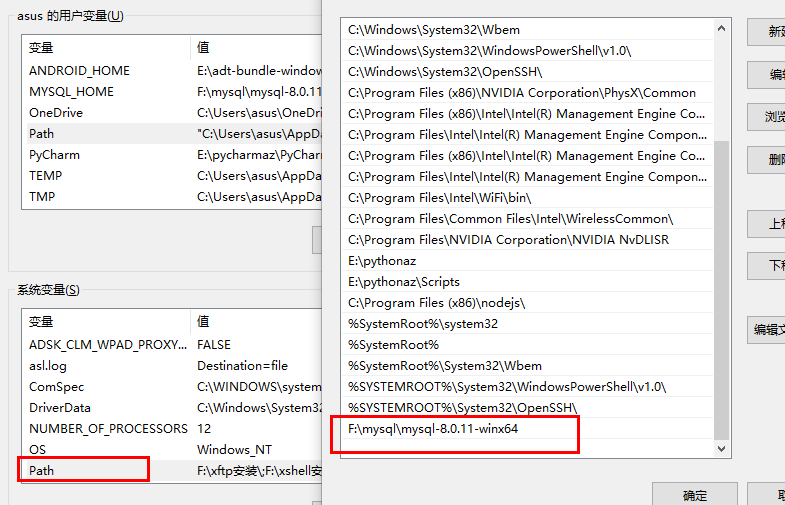Screen dimensions: 785x505
Task: Select the NVIDIA NvDLISR path entry
Action: click(528, 240)
